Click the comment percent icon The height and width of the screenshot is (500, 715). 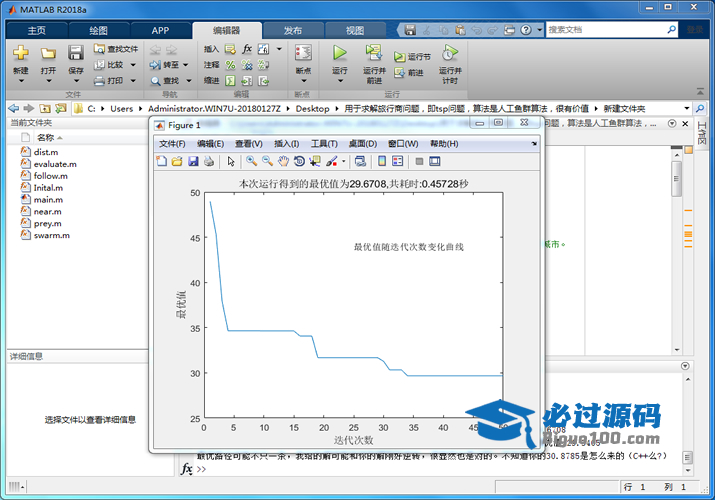(231, 65)
